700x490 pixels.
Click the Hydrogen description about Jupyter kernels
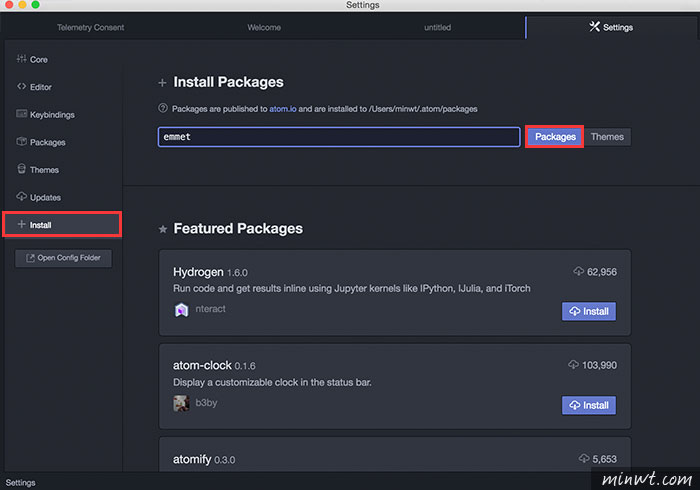click(x=352, y=289)
